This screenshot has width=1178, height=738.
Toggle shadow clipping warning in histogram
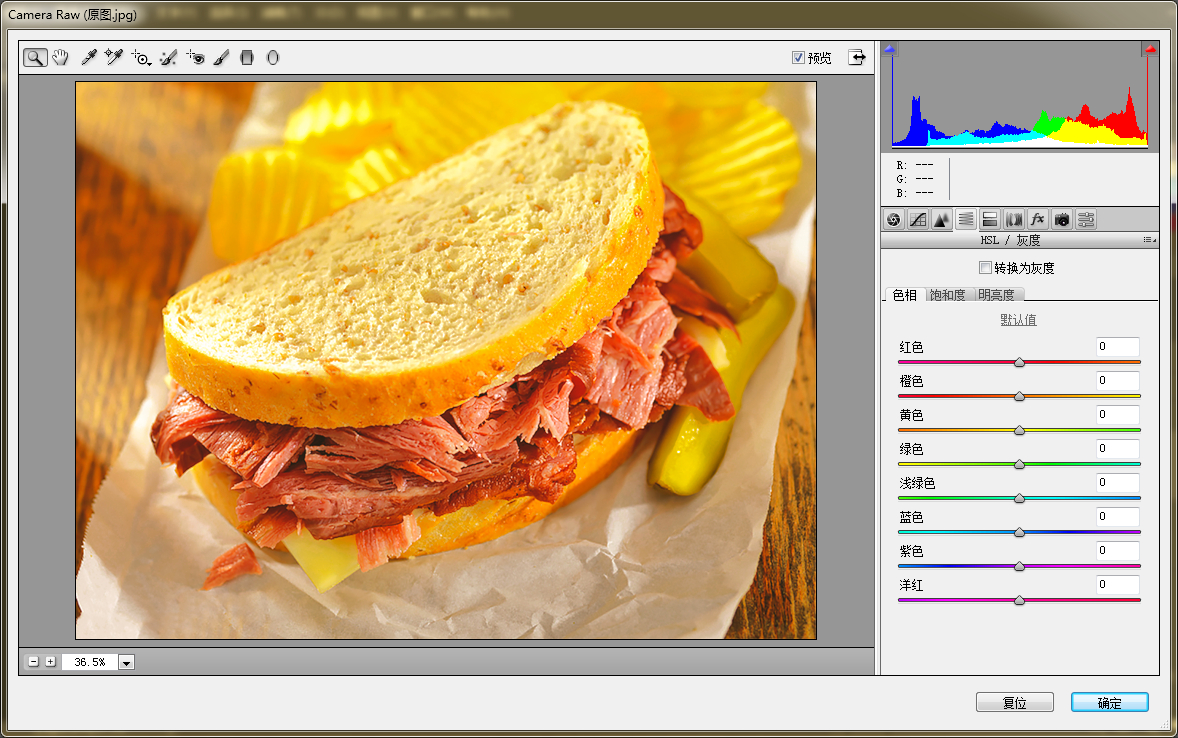[x=890, y=49]
